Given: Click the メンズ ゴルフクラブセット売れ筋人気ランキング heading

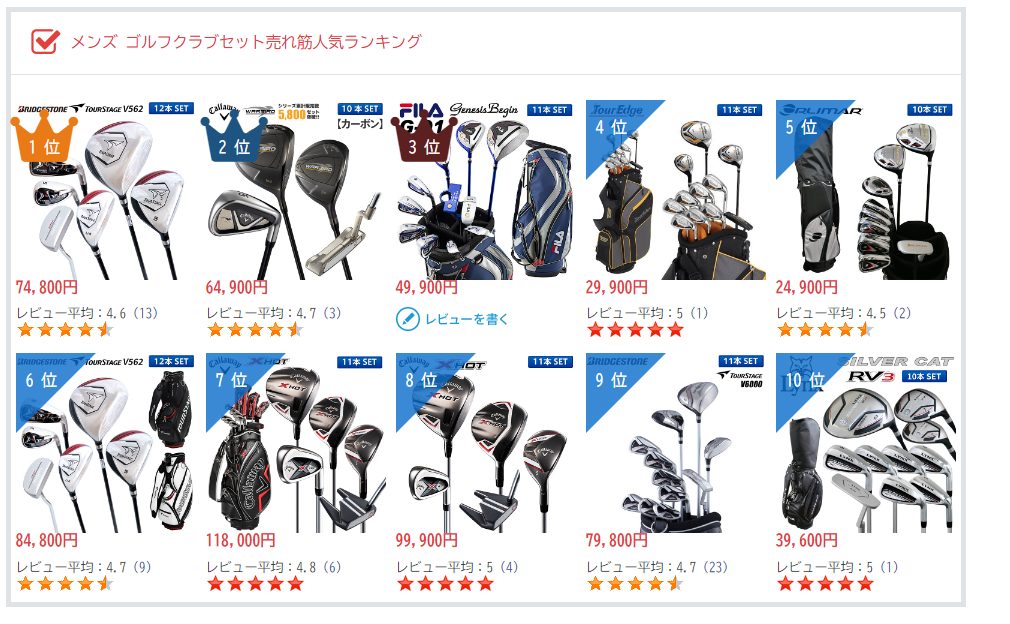Looking at the screenshot, I should coord(245,42).
